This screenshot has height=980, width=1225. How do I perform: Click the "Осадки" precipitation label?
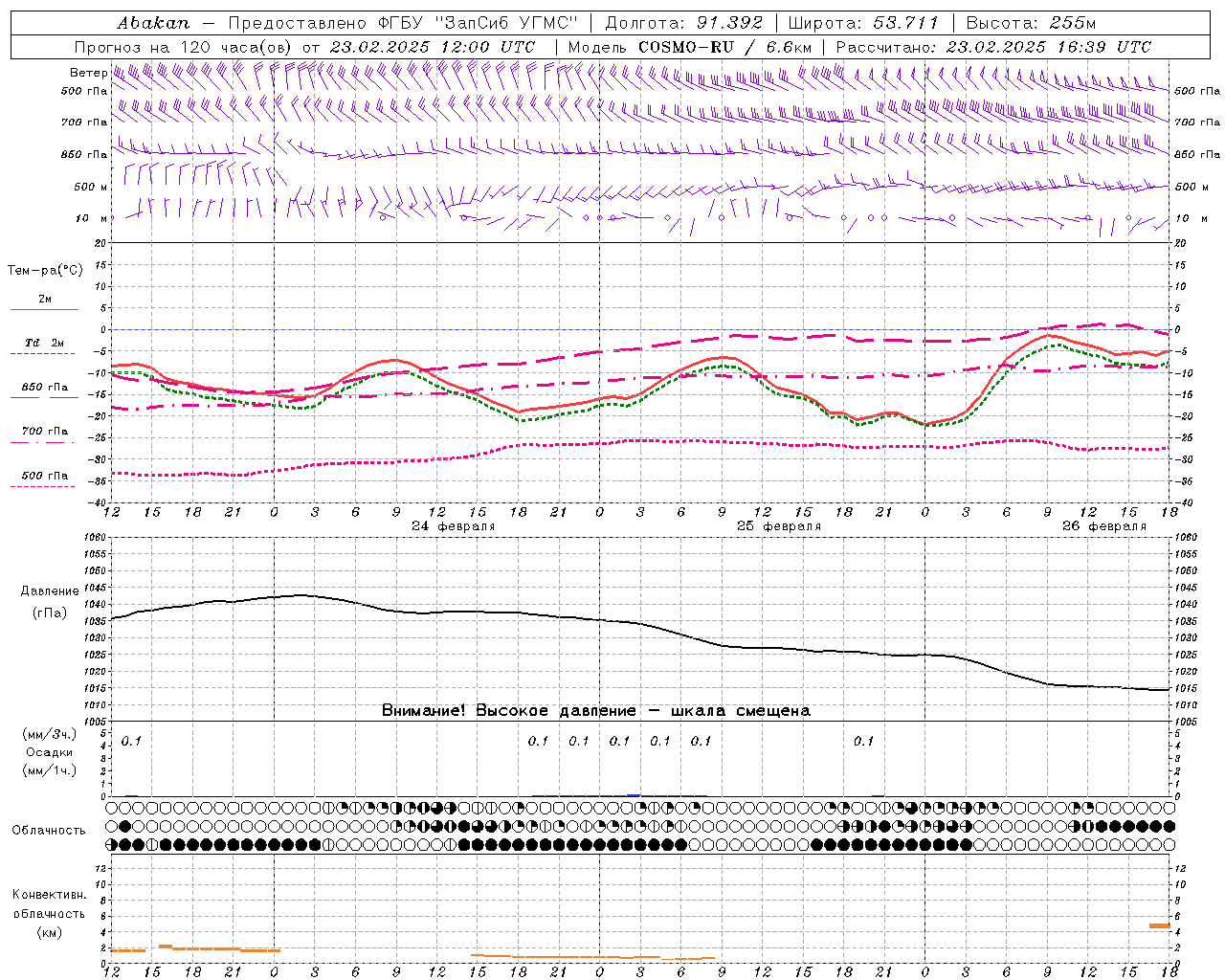coord(50,752)
